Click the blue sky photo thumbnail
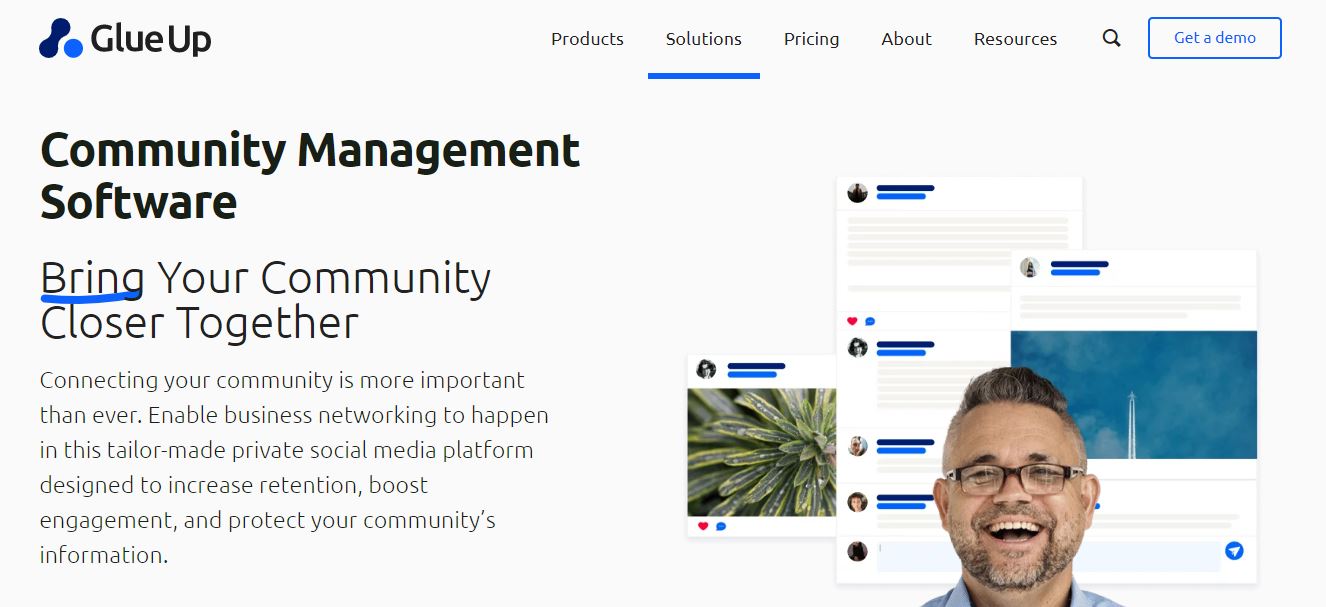The image size is (1326, 607). coord(1133,394)
